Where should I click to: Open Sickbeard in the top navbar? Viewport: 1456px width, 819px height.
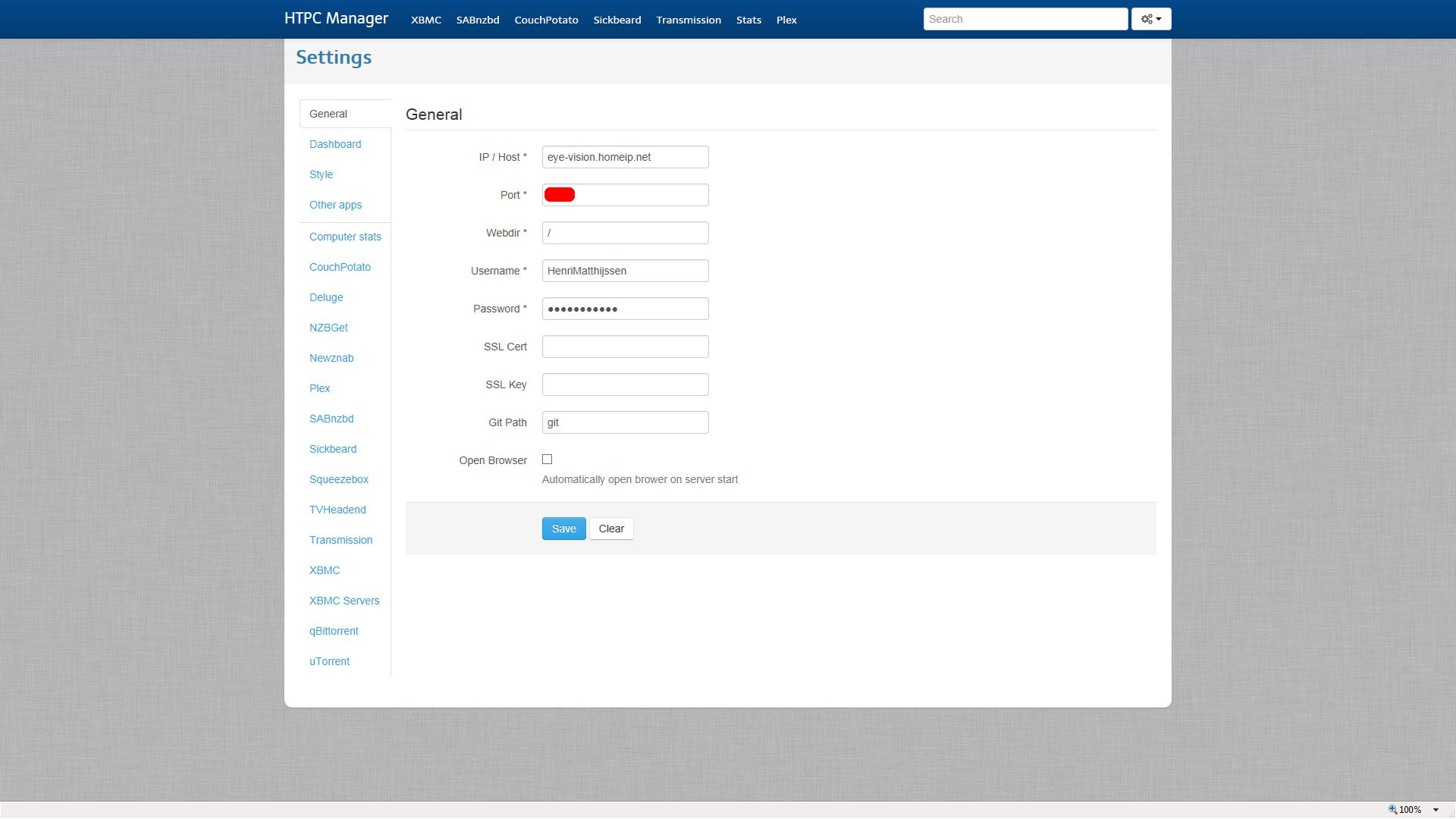pyautogui.click(x=617, y=20)
